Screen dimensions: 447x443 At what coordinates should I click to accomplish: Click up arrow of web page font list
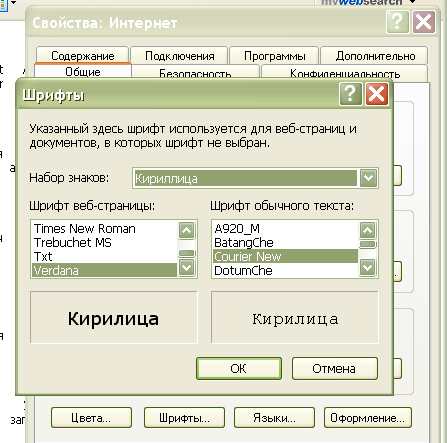tap(186, 230)
